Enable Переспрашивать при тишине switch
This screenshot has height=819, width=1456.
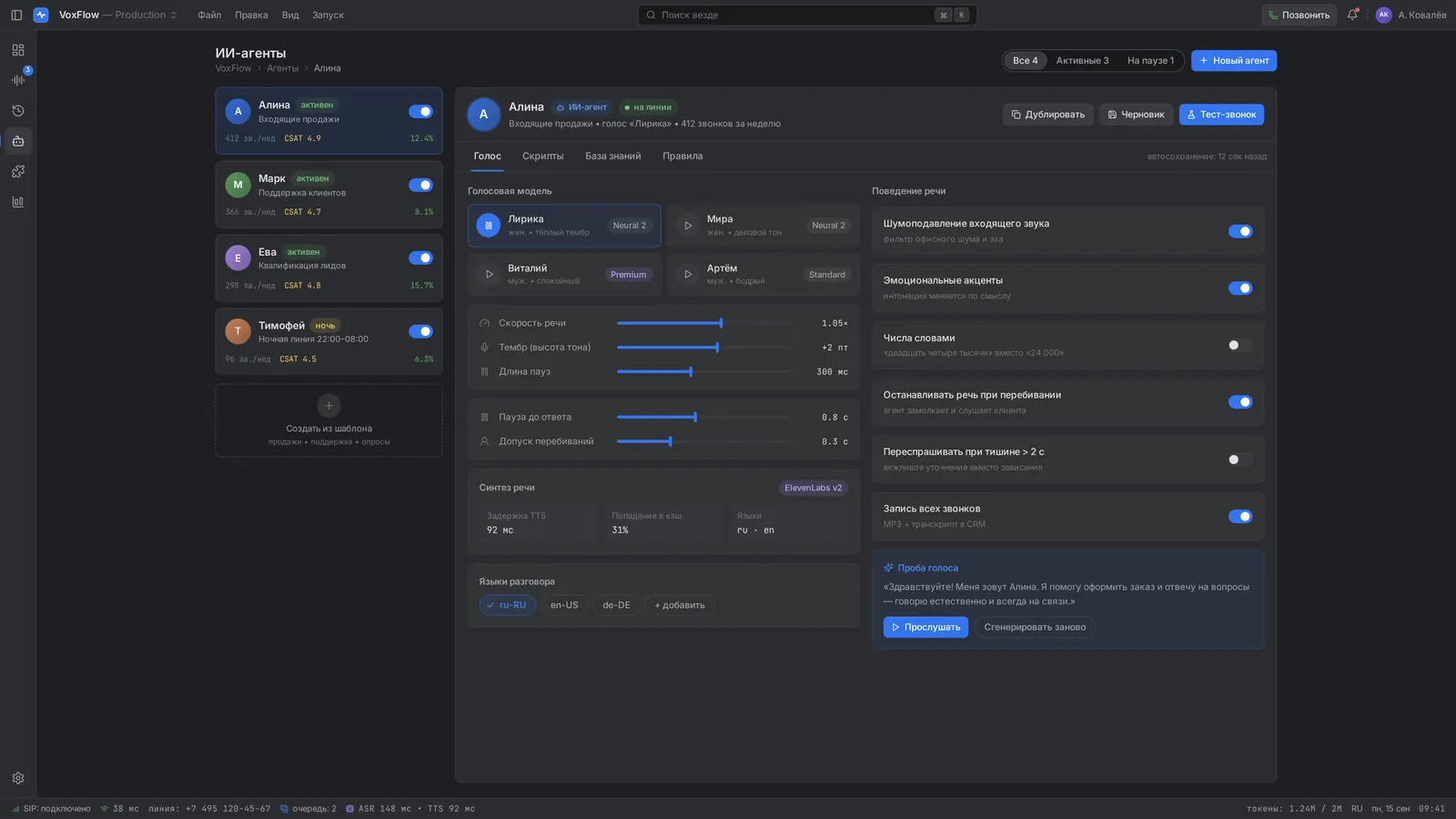(1240, 460)
